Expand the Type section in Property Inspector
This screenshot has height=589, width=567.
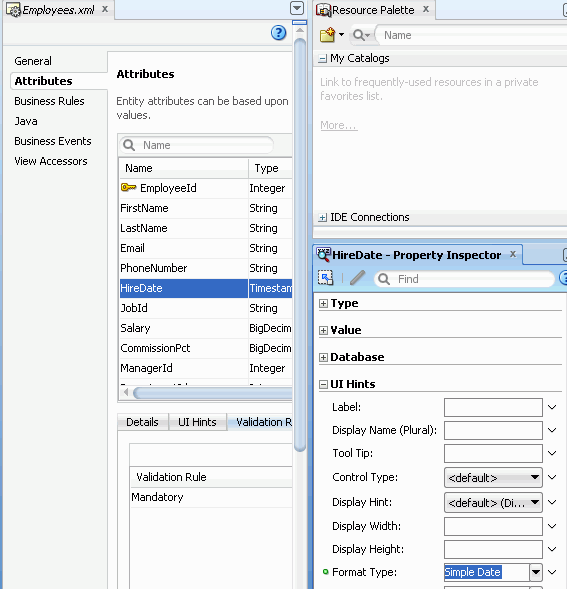323,304
